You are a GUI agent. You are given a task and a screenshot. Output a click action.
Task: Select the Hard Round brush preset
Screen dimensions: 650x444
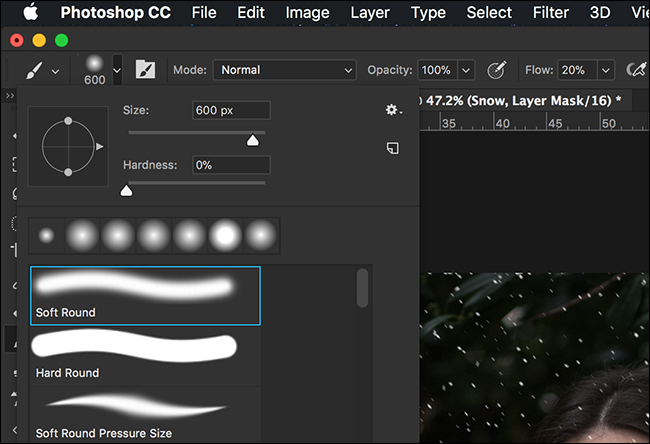146,357
